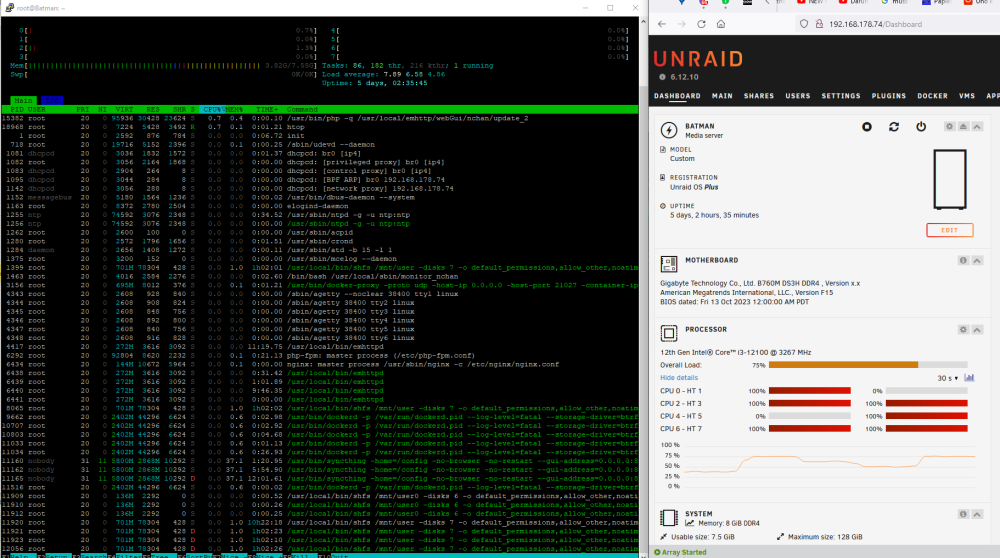This screenshot has width=1000, height=558.
Task: Sort htop by the MEM% column header
Action: [234, 110]
